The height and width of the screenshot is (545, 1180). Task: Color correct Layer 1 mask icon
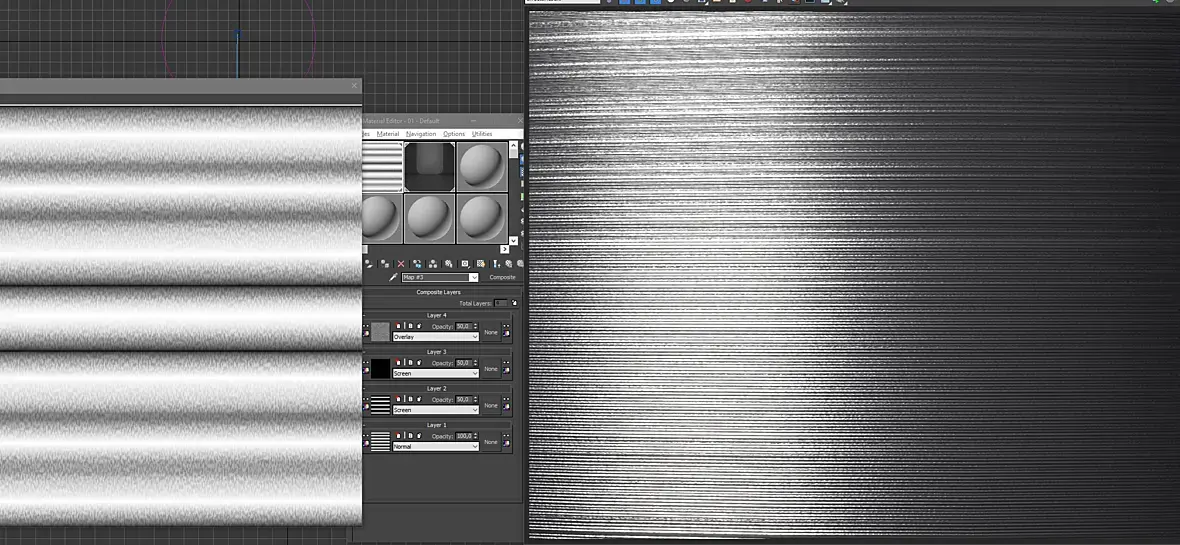pos(506,443)
